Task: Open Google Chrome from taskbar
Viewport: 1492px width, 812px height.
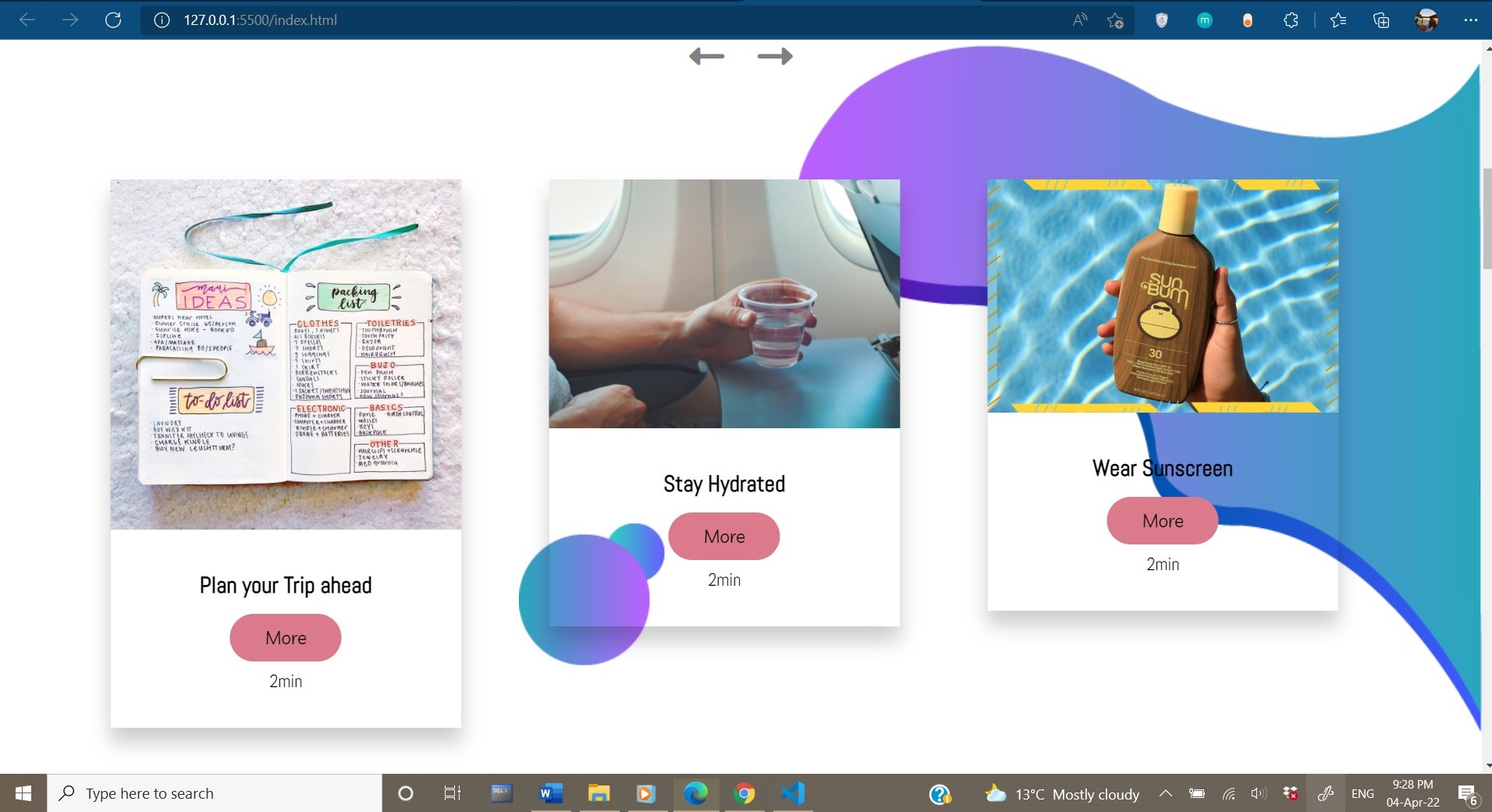Action: pyautogui.click(x=744, y=793)
